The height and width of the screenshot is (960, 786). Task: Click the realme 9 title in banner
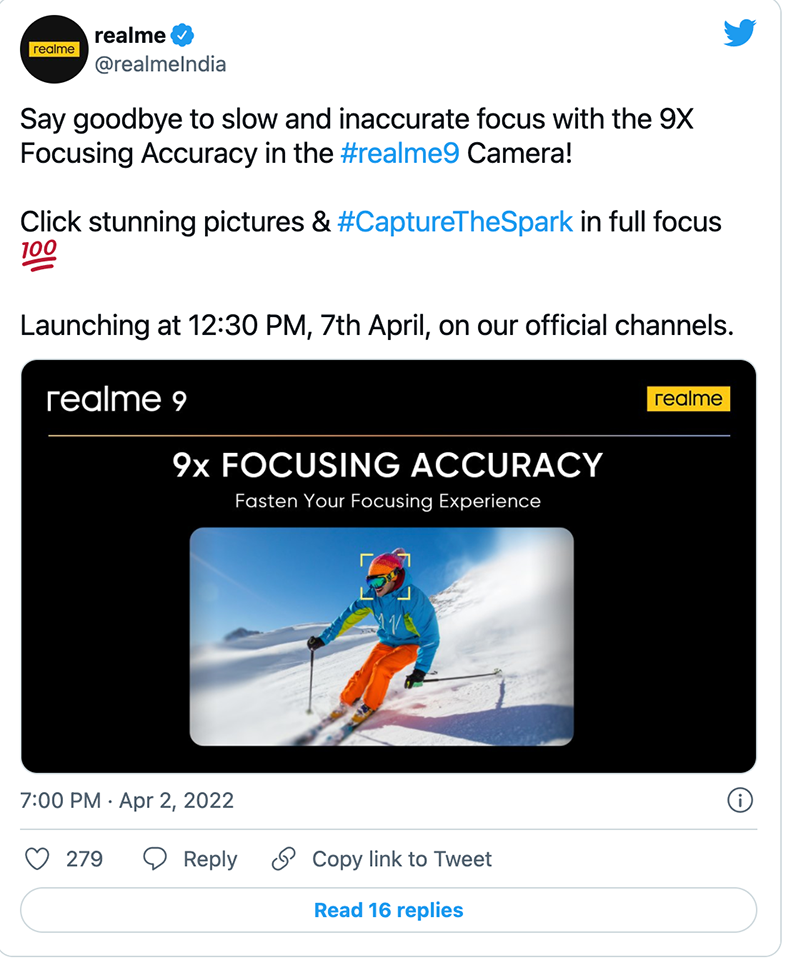pyautogui.click(x=116, y=400)
